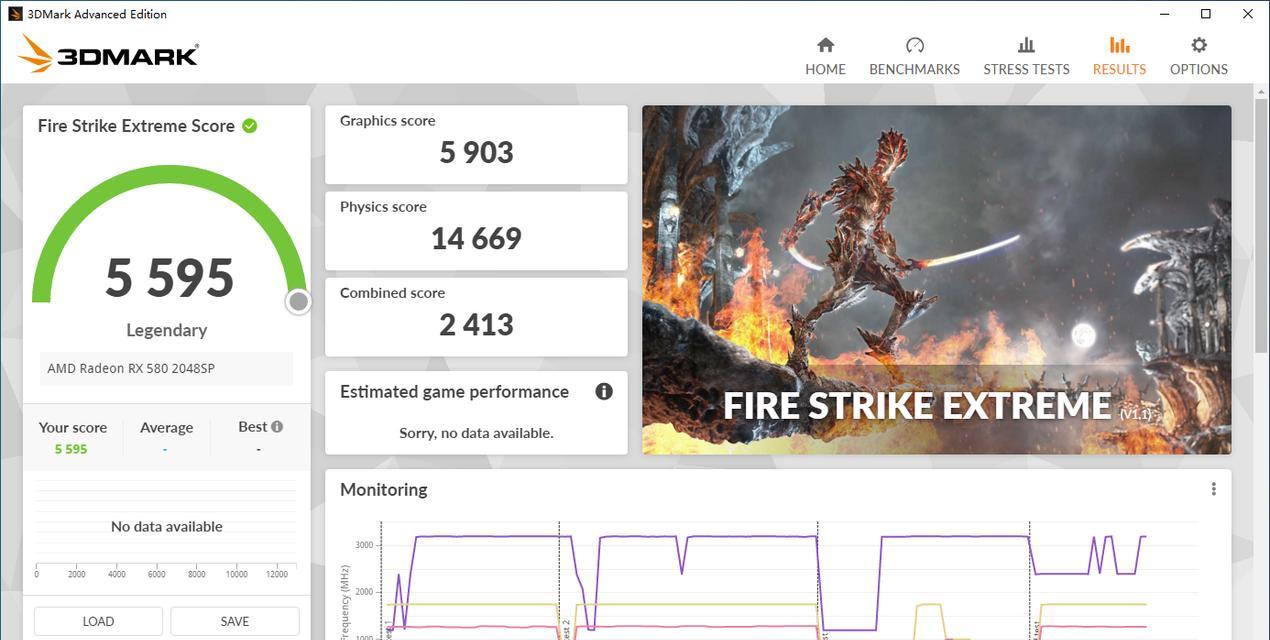This screenshot has width=1270, height=640.
Task: Open STRESS TESTS bar chart icon
Action: 1026,45
